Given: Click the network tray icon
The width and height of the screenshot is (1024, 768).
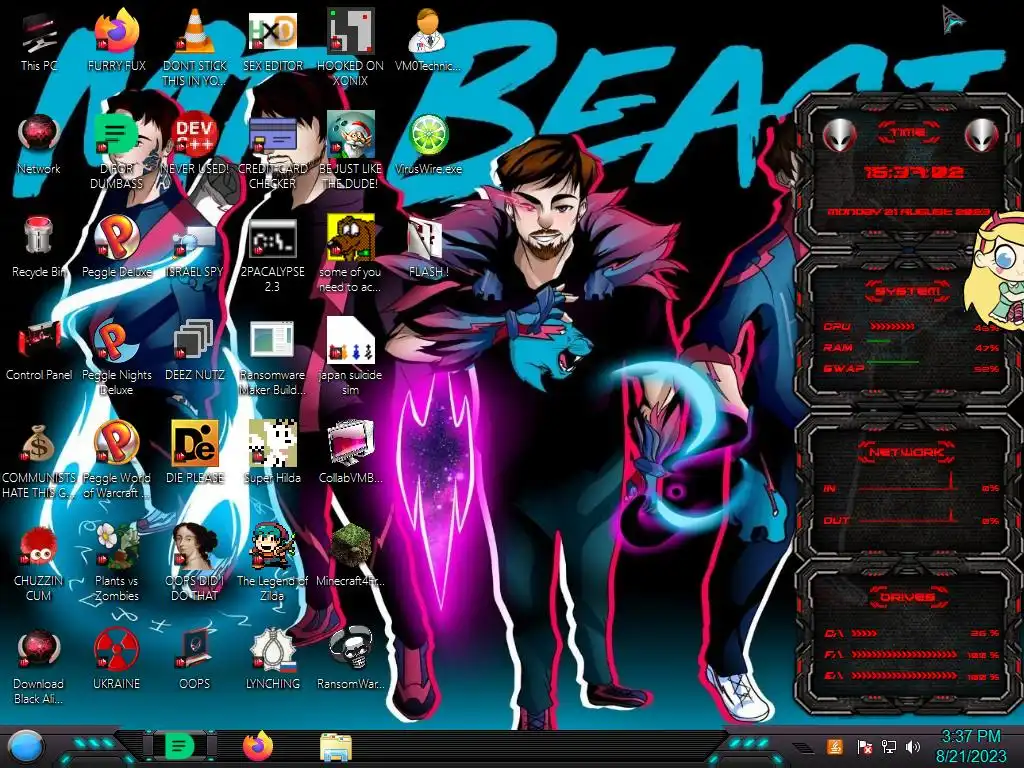Looking at the screenshot, I should [x=889, y=746].
